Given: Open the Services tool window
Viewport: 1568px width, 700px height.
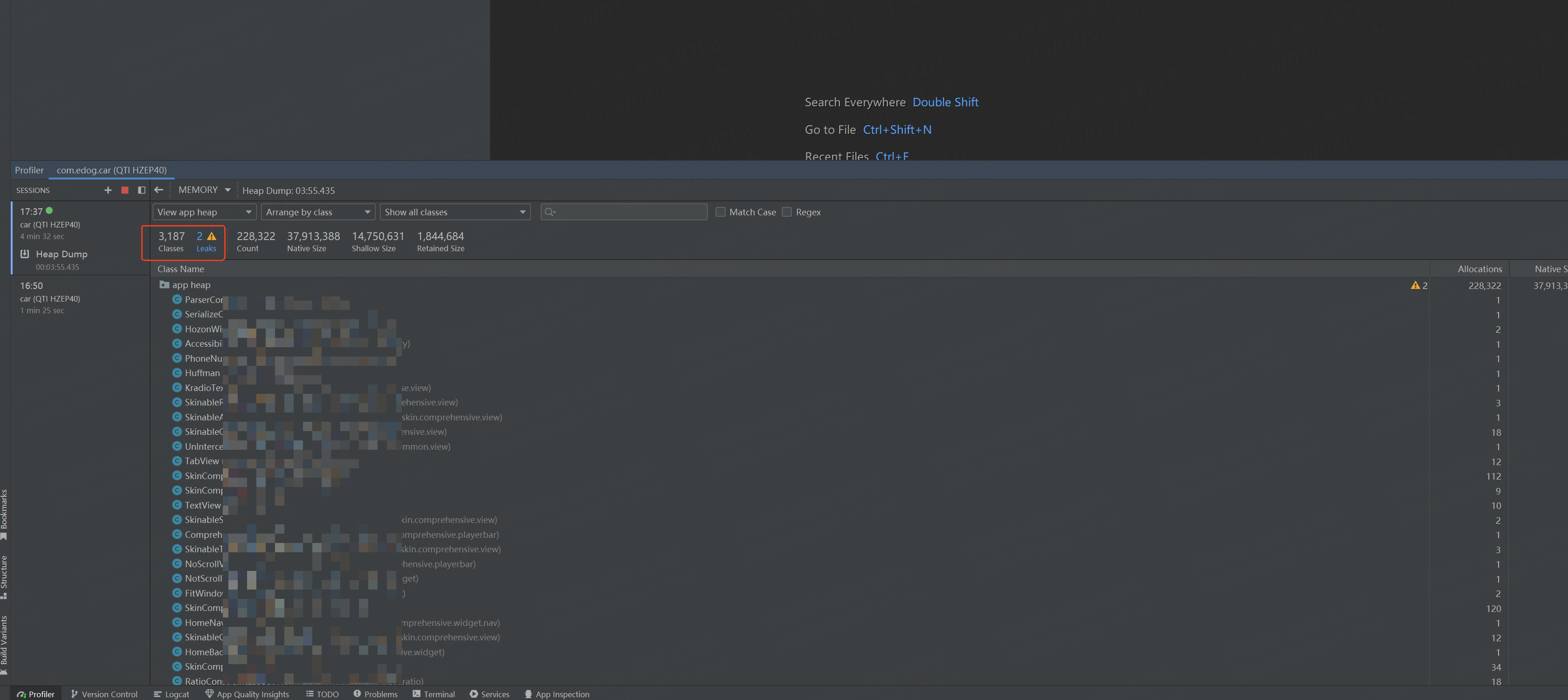Looking at the screenshot, I should point(489,694).
